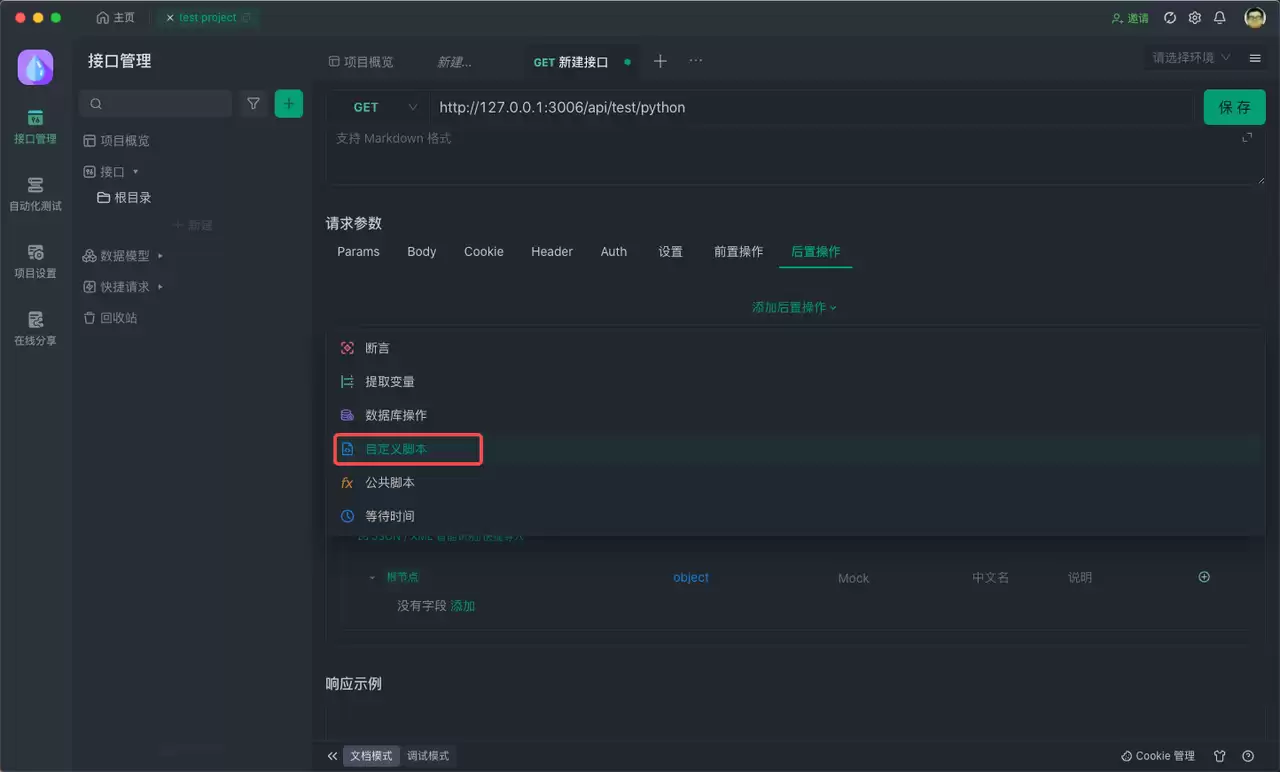Viewport: 1280px width, 772px height.
Task: Open the hamburger menu beside the environment selector
Action: 1255,58
